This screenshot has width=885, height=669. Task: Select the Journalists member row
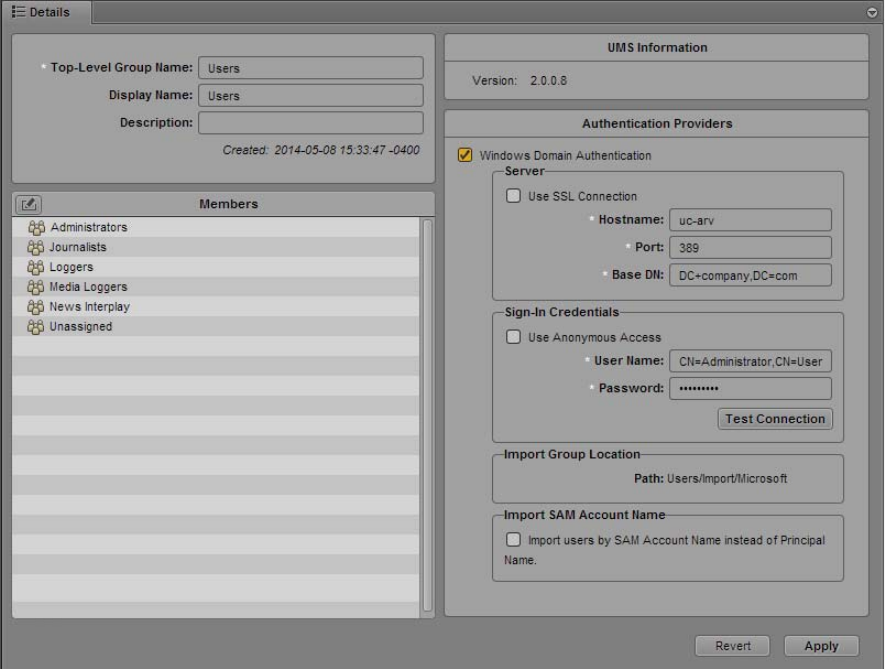(216, 247)
